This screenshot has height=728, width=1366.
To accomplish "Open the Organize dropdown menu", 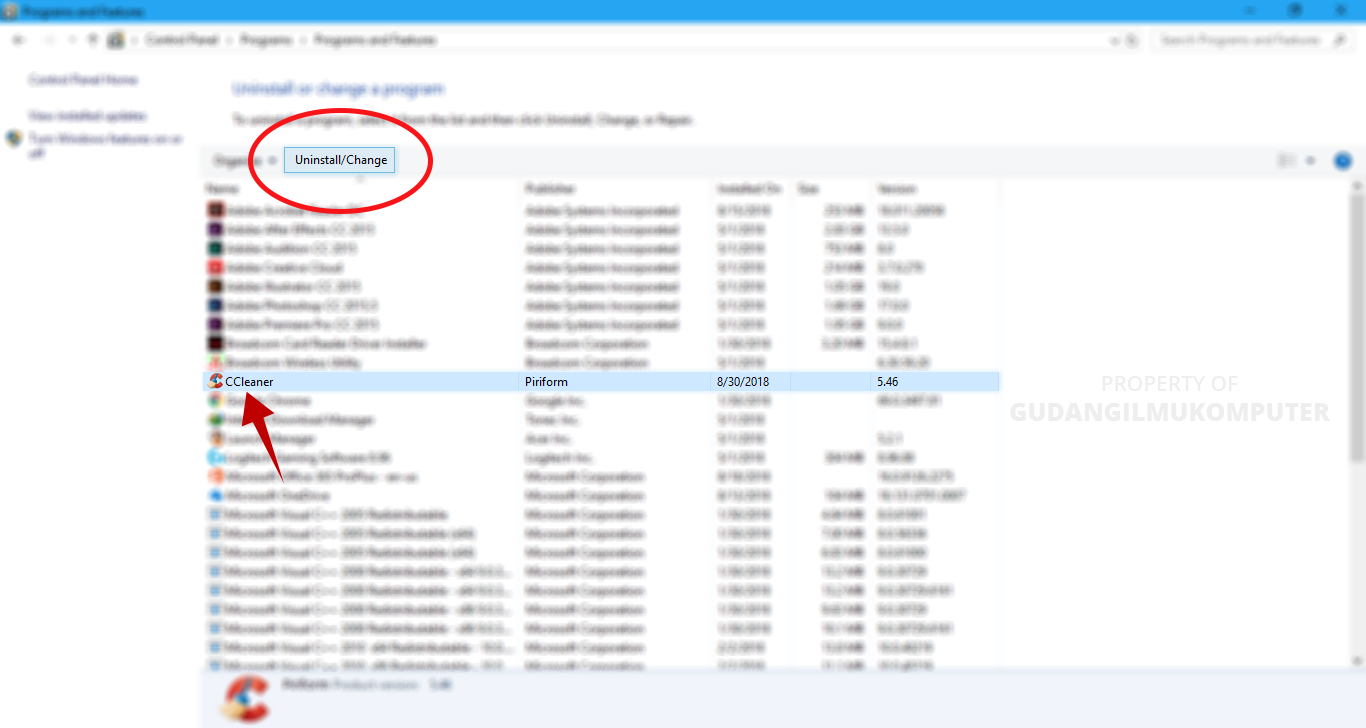I will (244, 160).
